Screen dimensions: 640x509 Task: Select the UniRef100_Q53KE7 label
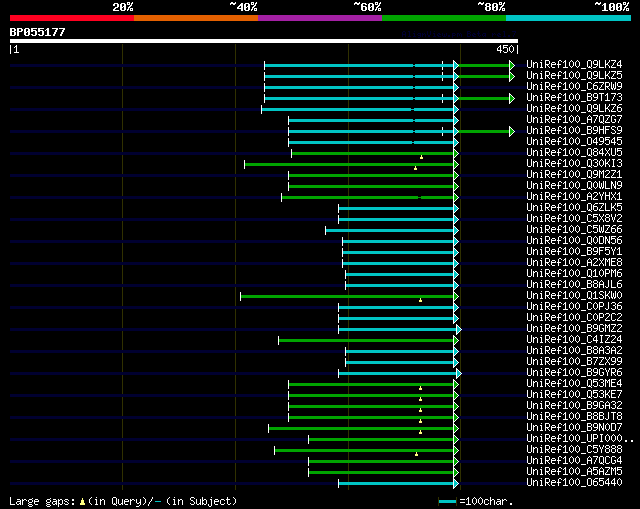pyautogui.click(x=574, y=395)
